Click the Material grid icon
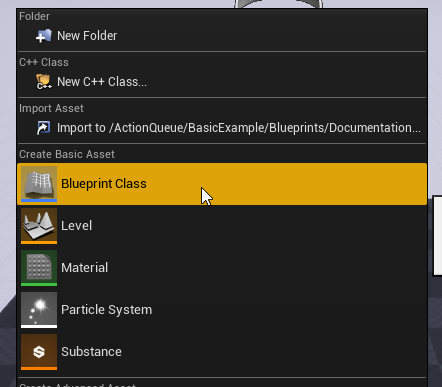Screen dimensions: 442x387 coord(39,268)
